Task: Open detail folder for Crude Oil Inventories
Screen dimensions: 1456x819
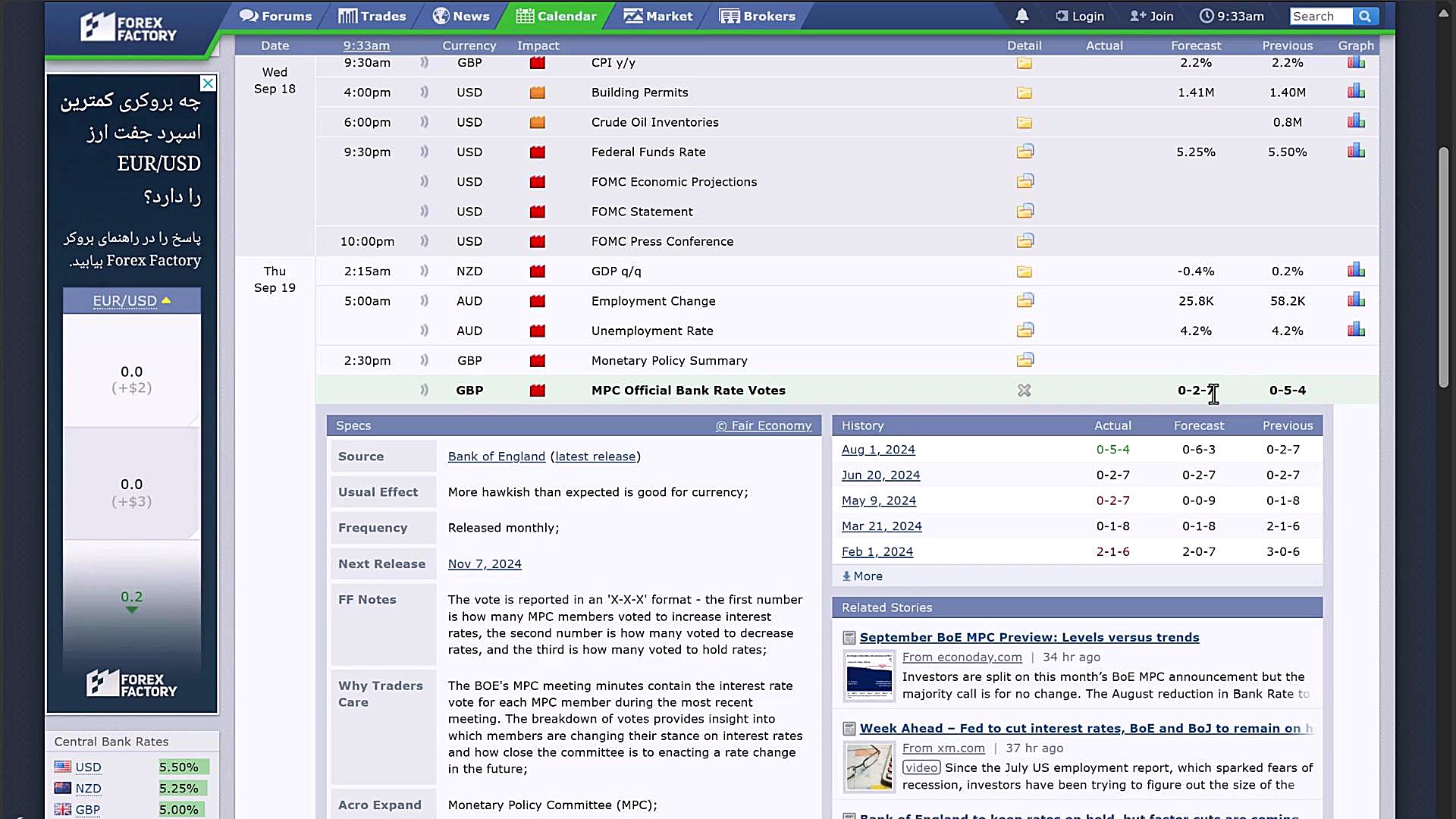Action: [1025, 122]
